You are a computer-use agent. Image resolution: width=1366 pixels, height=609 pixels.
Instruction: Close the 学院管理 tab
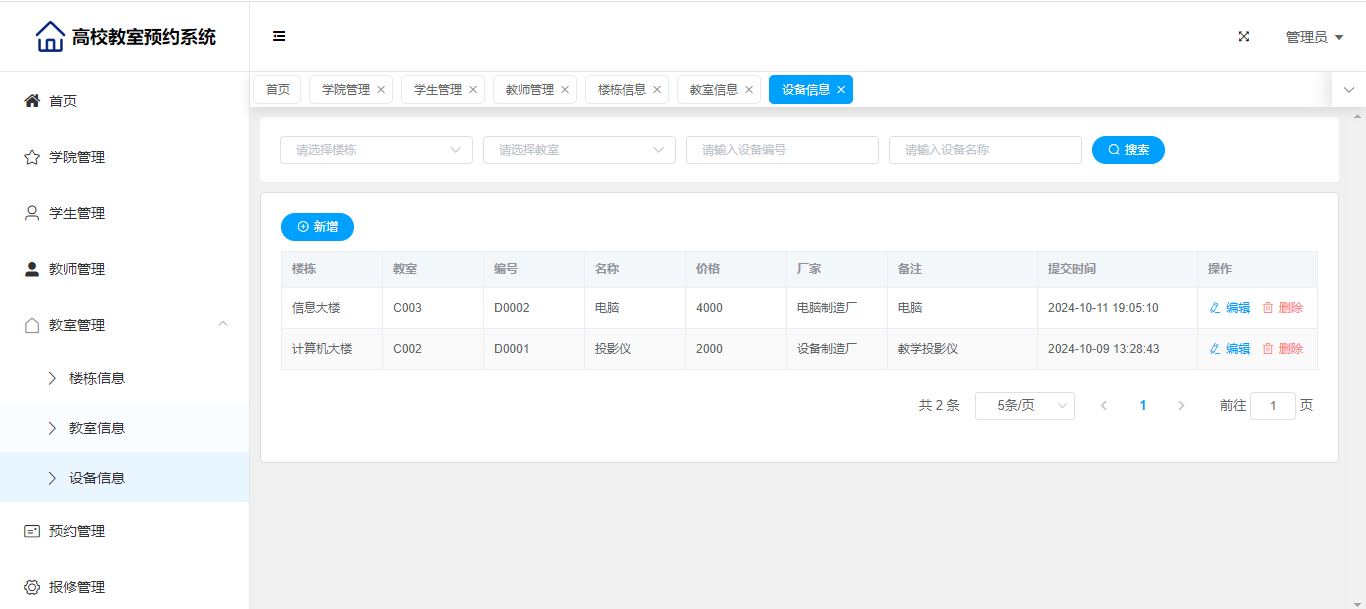[x=381, y=90]
